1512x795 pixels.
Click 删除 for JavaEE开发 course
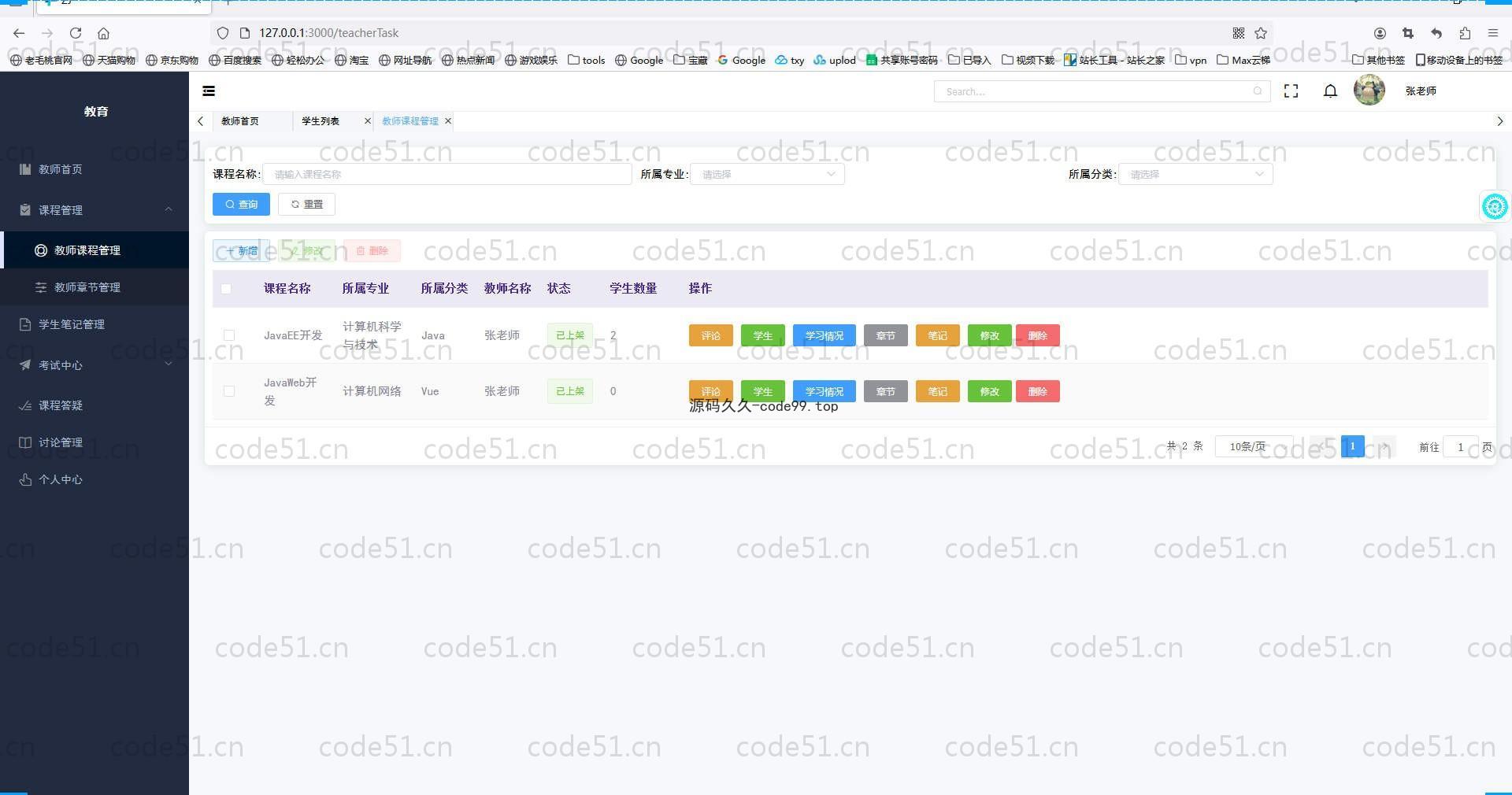coord(1037,335)
